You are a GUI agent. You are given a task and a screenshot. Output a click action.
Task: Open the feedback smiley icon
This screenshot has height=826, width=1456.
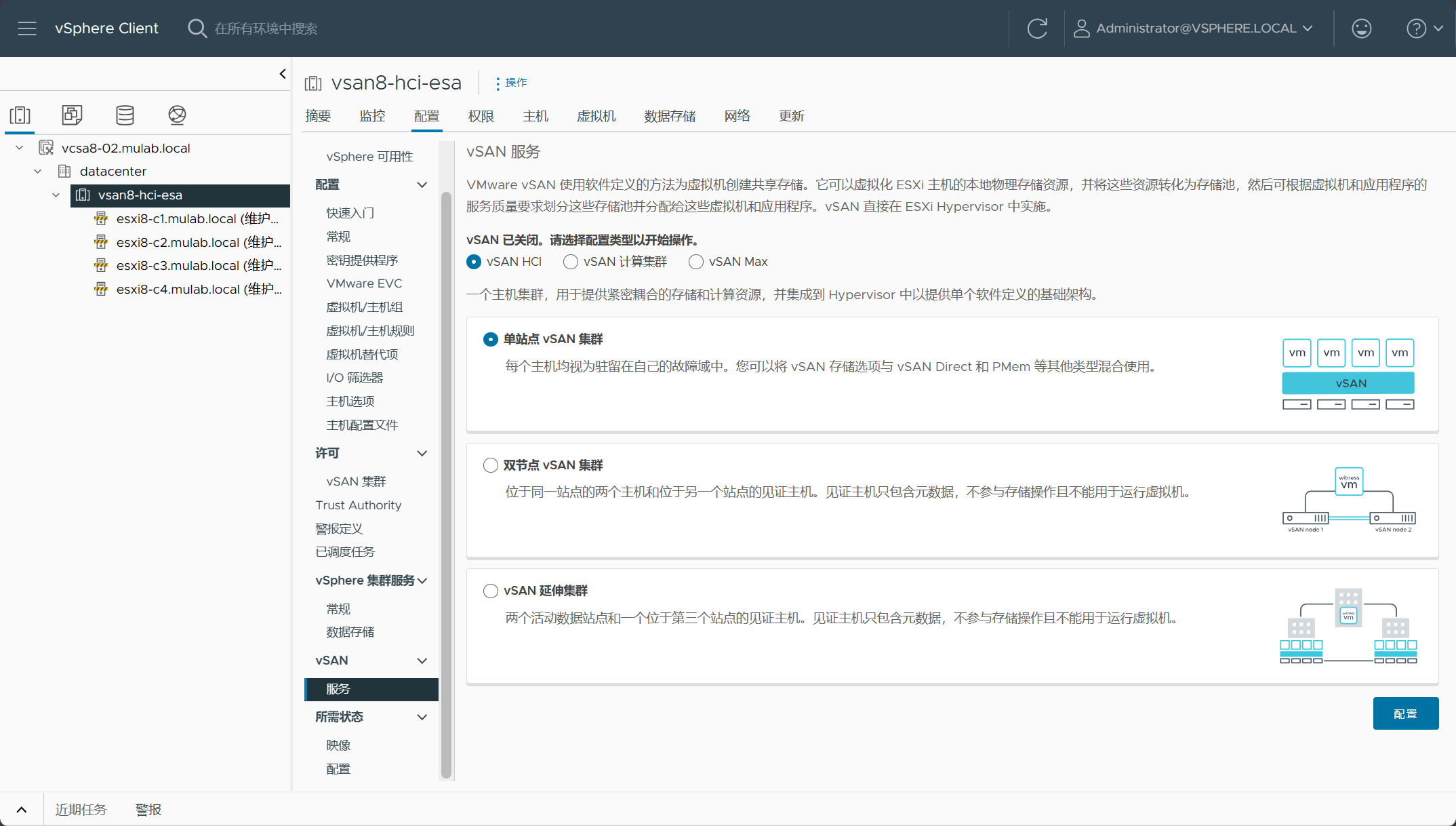(x=1361, y=28)
